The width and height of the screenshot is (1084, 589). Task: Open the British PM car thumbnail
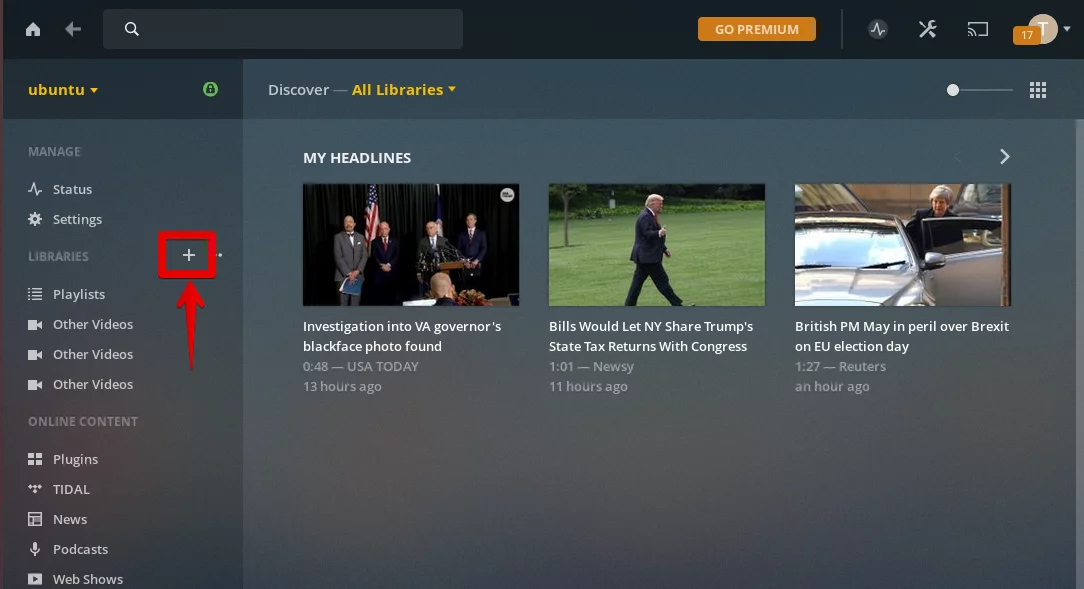(903, 245)
